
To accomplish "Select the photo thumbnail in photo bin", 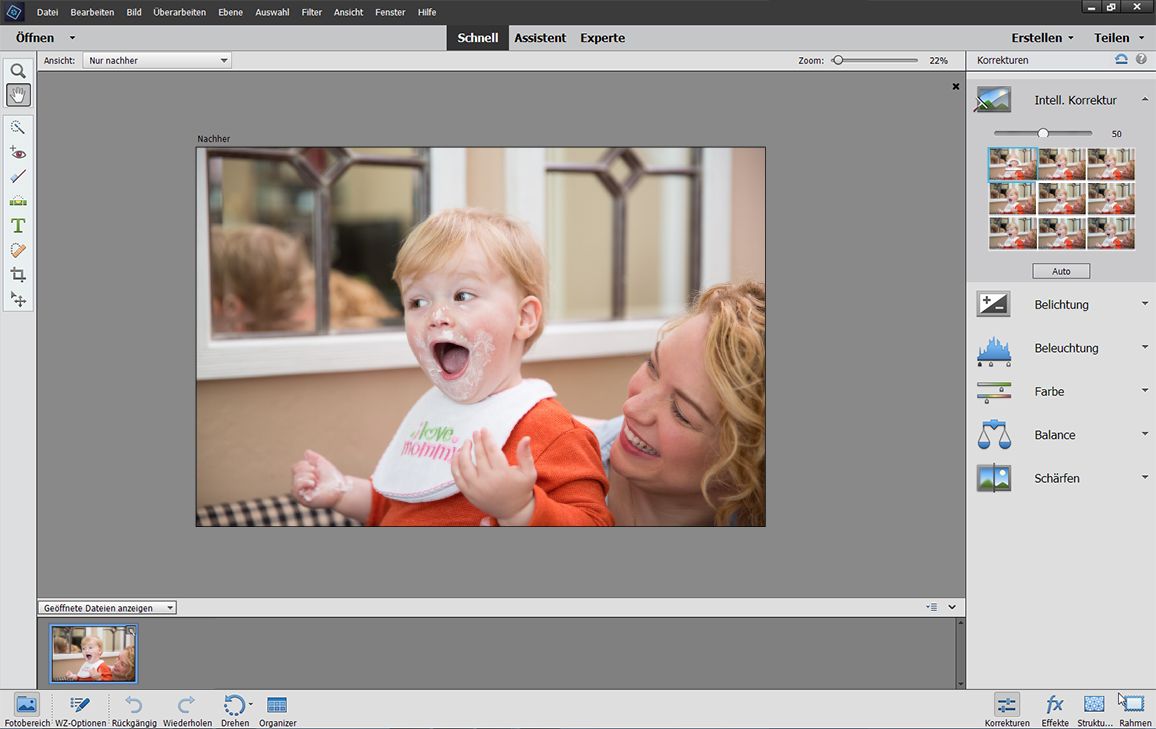I will tap(93, 654).
